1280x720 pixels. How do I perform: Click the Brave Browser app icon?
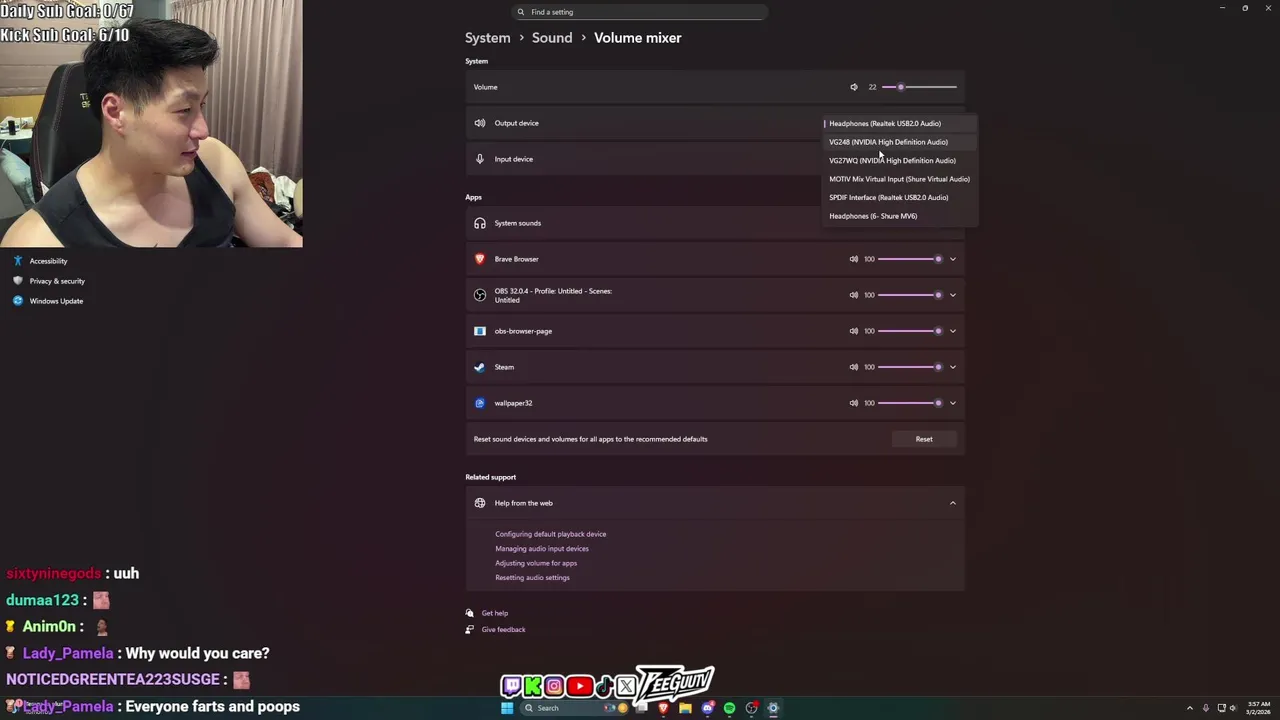pyautogui.click(x=480, y=259)
